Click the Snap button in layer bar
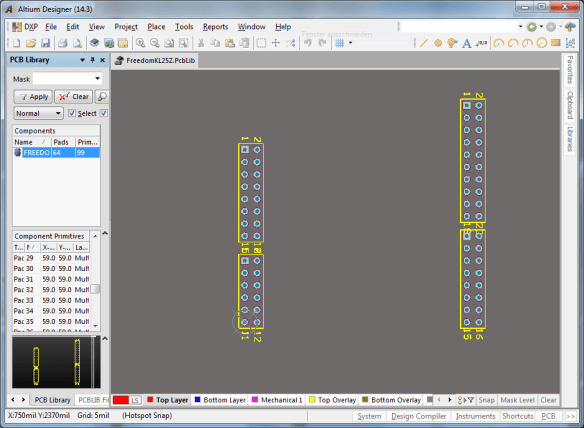This screenshot has height=428, width=584. click(486, 400)
